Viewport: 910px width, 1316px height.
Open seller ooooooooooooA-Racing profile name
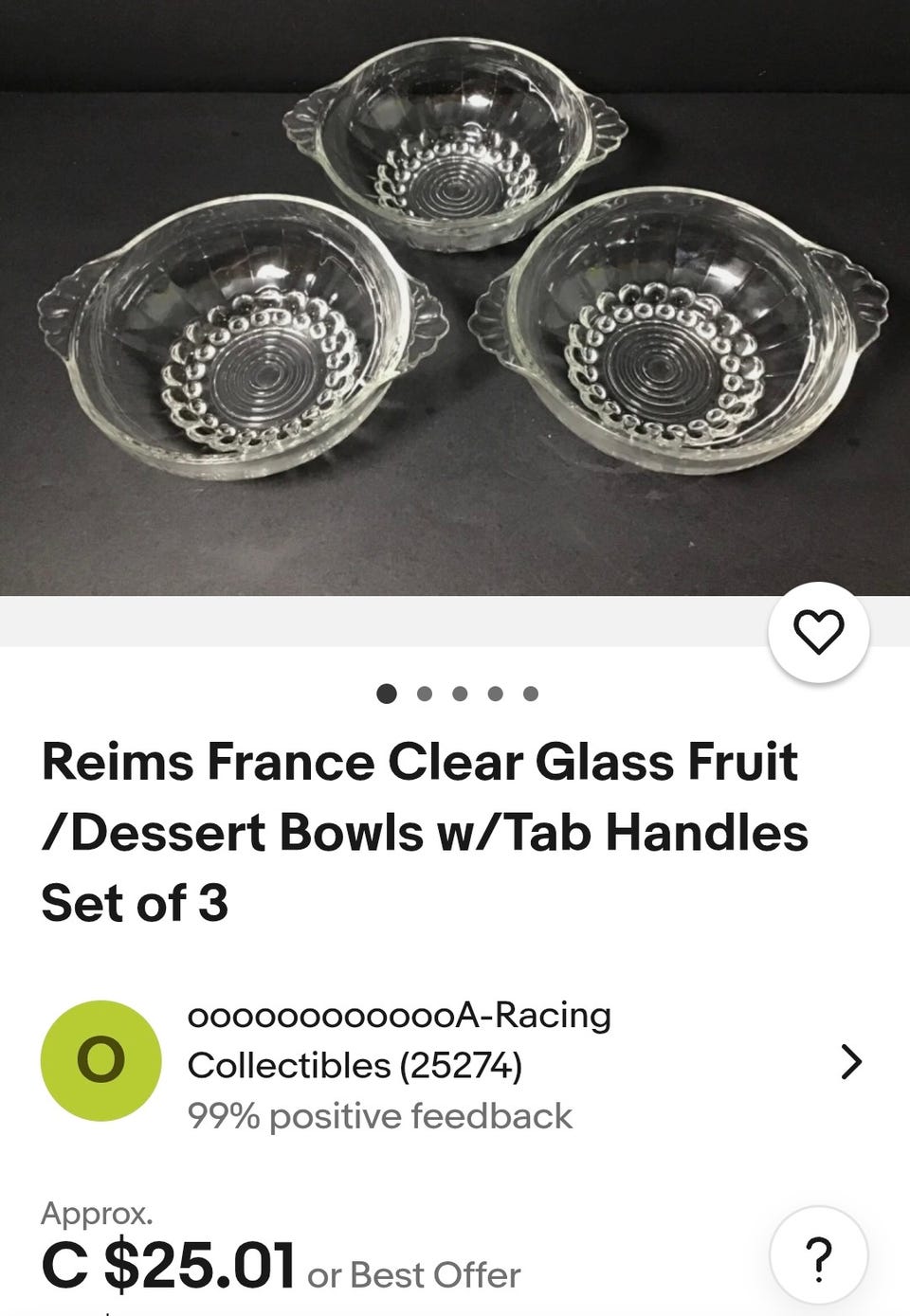coord(399,1015)
